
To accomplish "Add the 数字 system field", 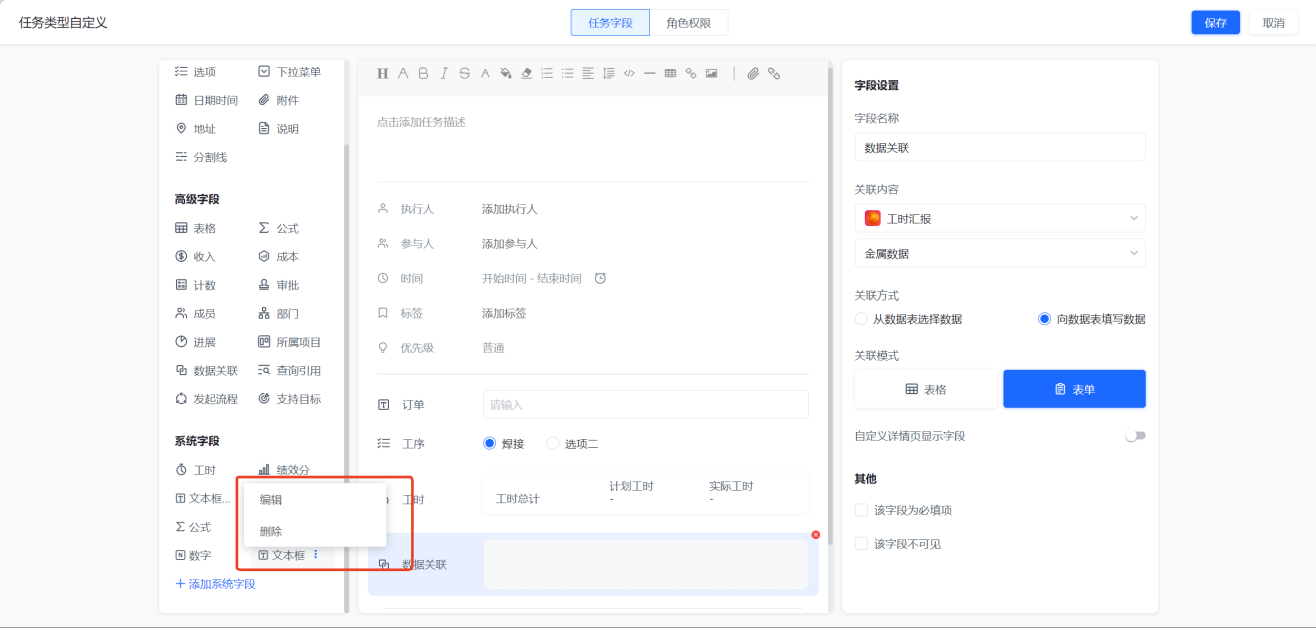I will pos(194,555).
